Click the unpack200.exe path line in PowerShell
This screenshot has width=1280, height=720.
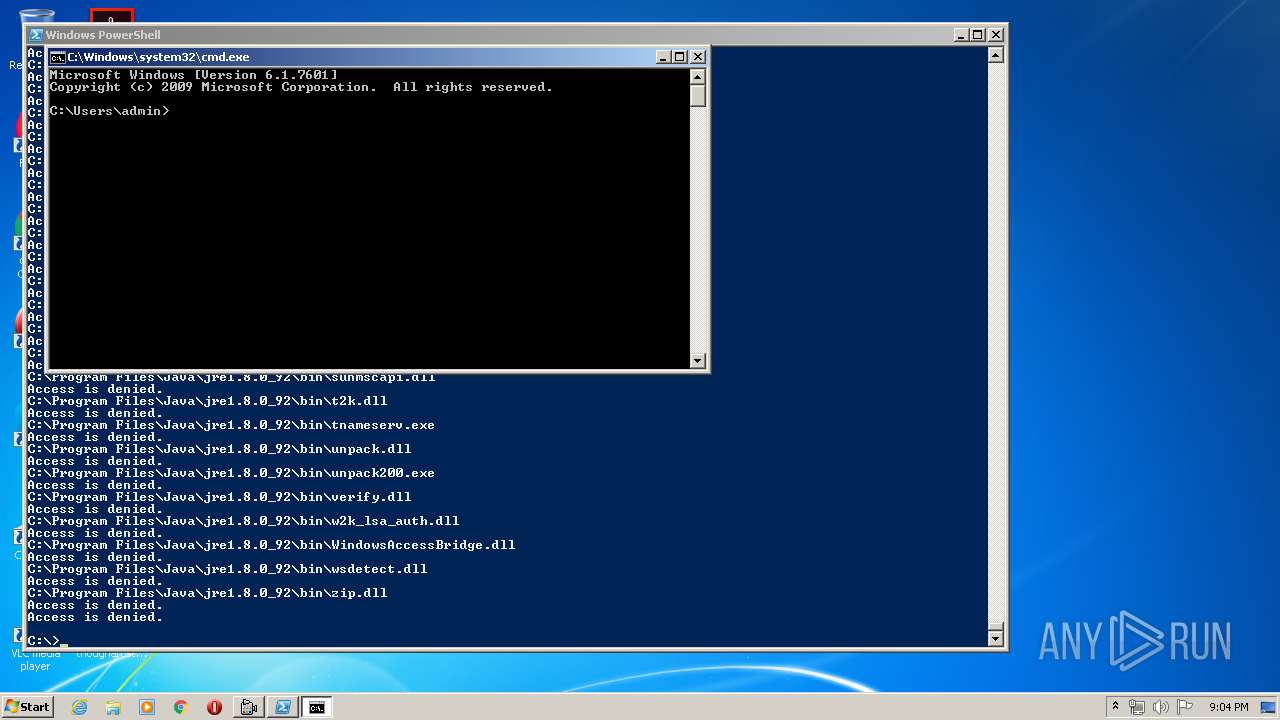point(231,473)
